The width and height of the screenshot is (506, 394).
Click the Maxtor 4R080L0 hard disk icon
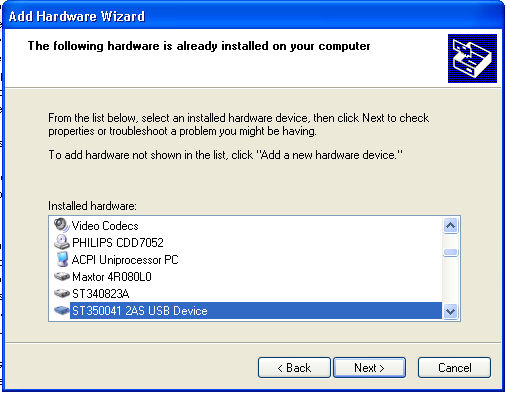pyautogui.click(x=62, y=276)
